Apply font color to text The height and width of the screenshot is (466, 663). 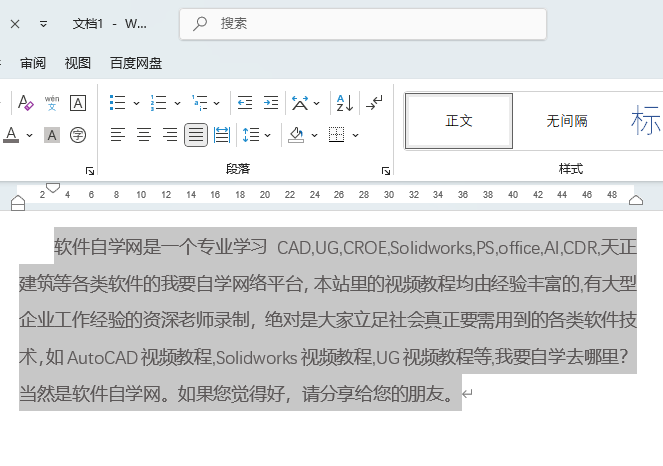point(11,135)
